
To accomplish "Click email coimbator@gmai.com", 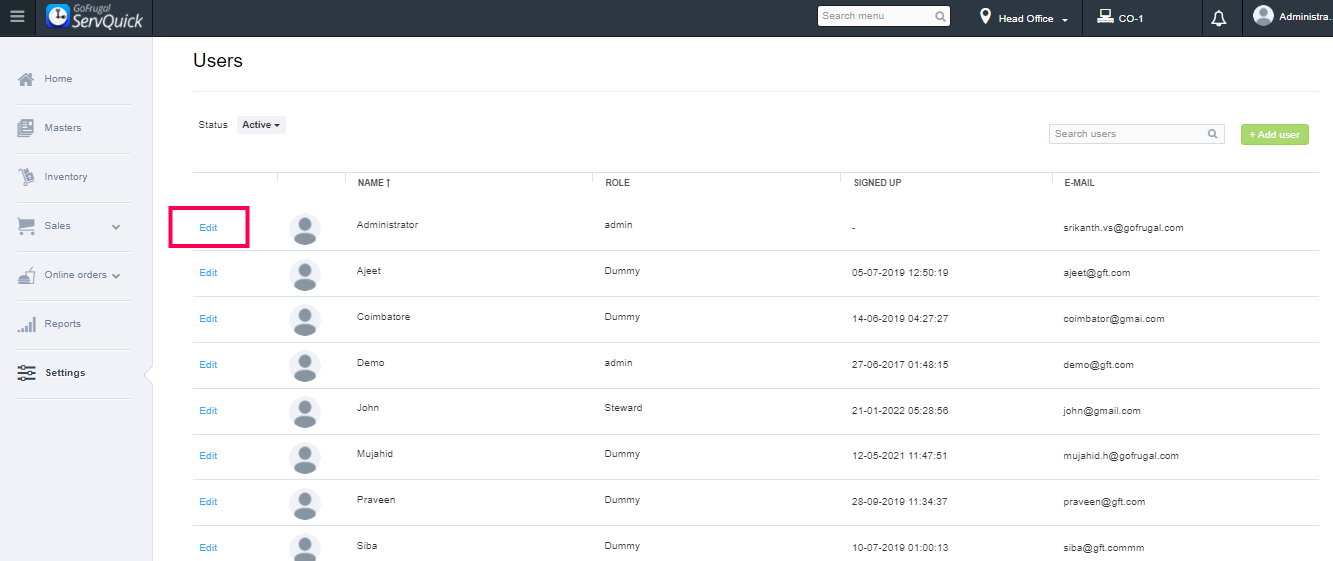I will [1114, 319].
